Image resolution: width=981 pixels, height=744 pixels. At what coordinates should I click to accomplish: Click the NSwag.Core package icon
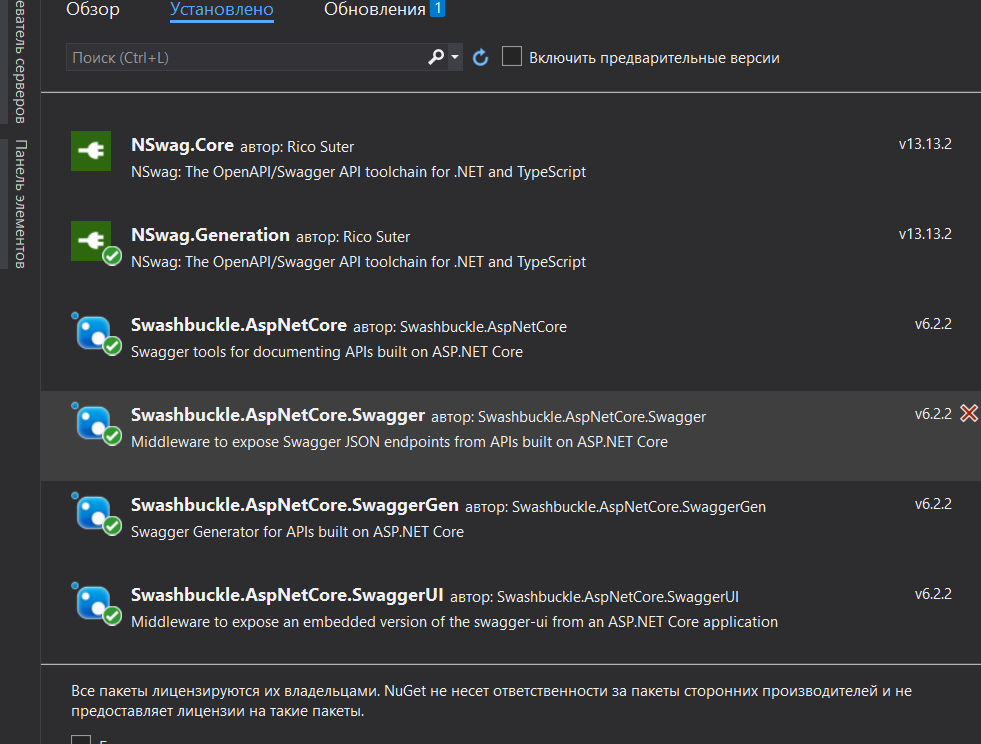coord(91,151)
